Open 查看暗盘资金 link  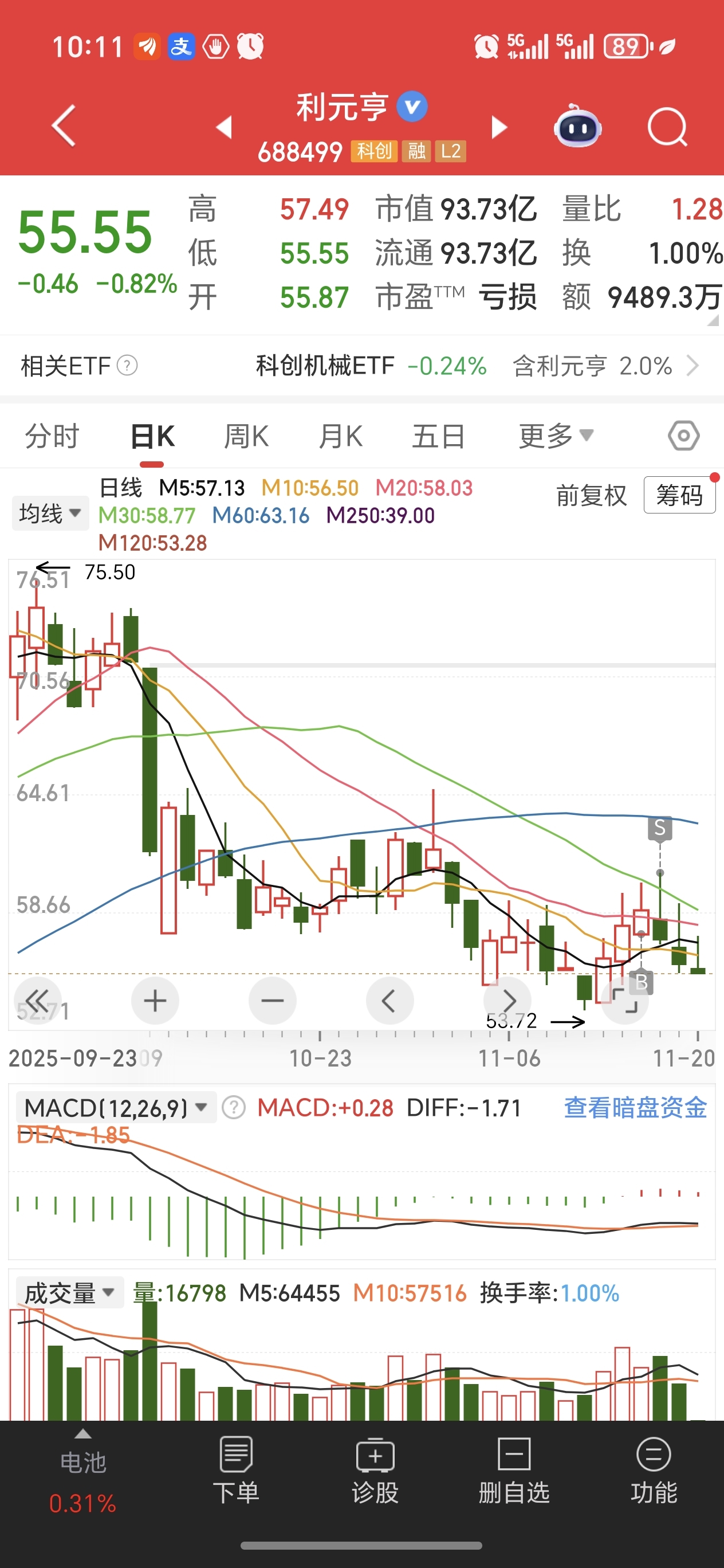click(635, 1107)
